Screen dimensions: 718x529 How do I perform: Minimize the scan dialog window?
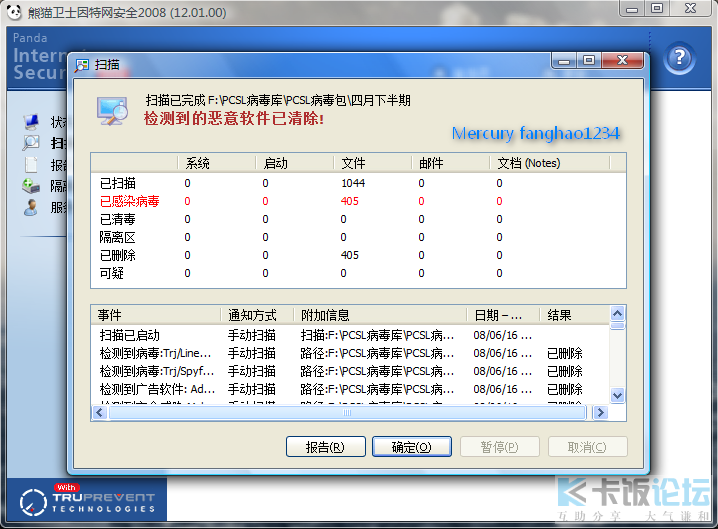[564, 60]
